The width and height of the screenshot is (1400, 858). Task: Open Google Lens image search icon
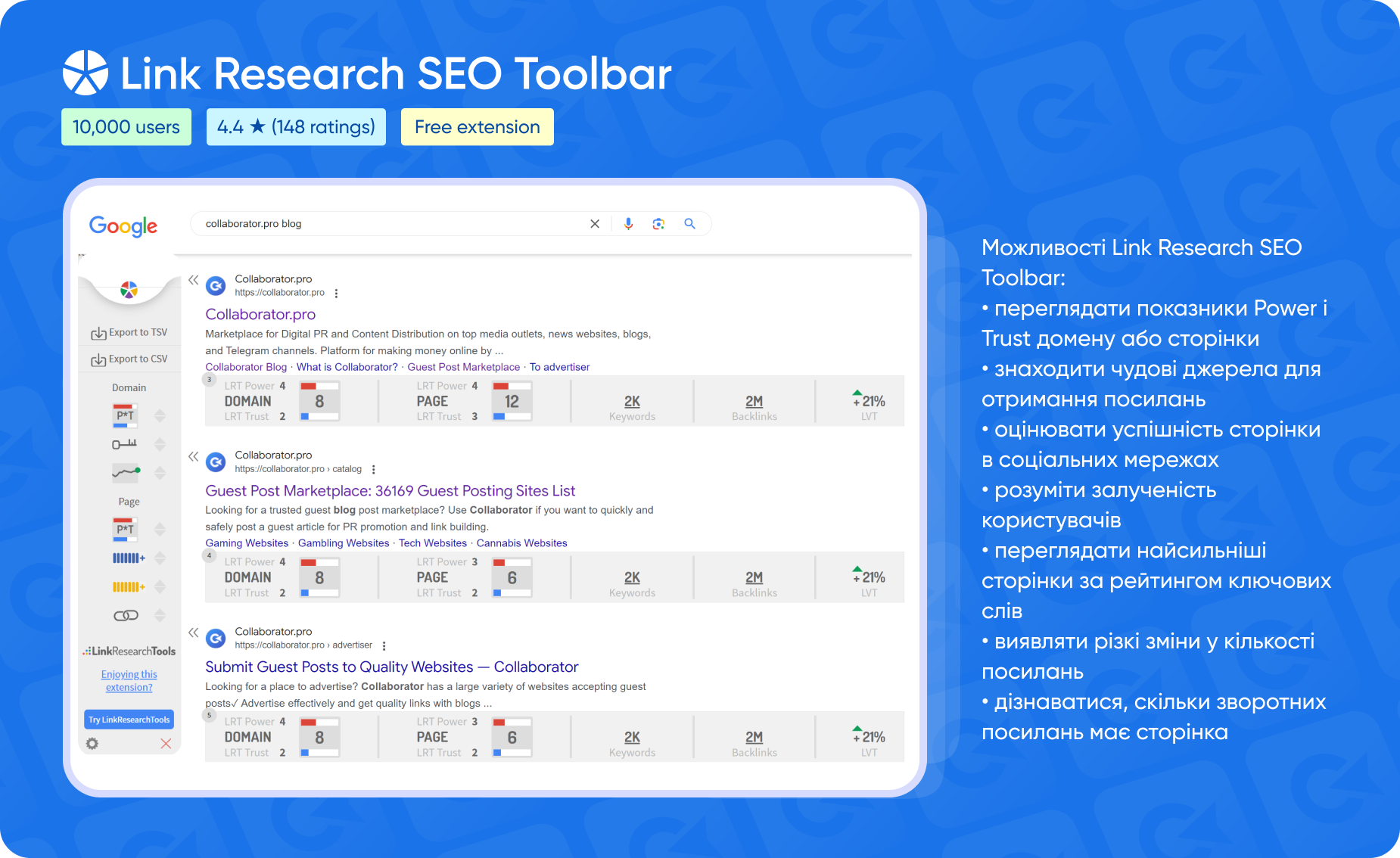[x=658, y=223]
